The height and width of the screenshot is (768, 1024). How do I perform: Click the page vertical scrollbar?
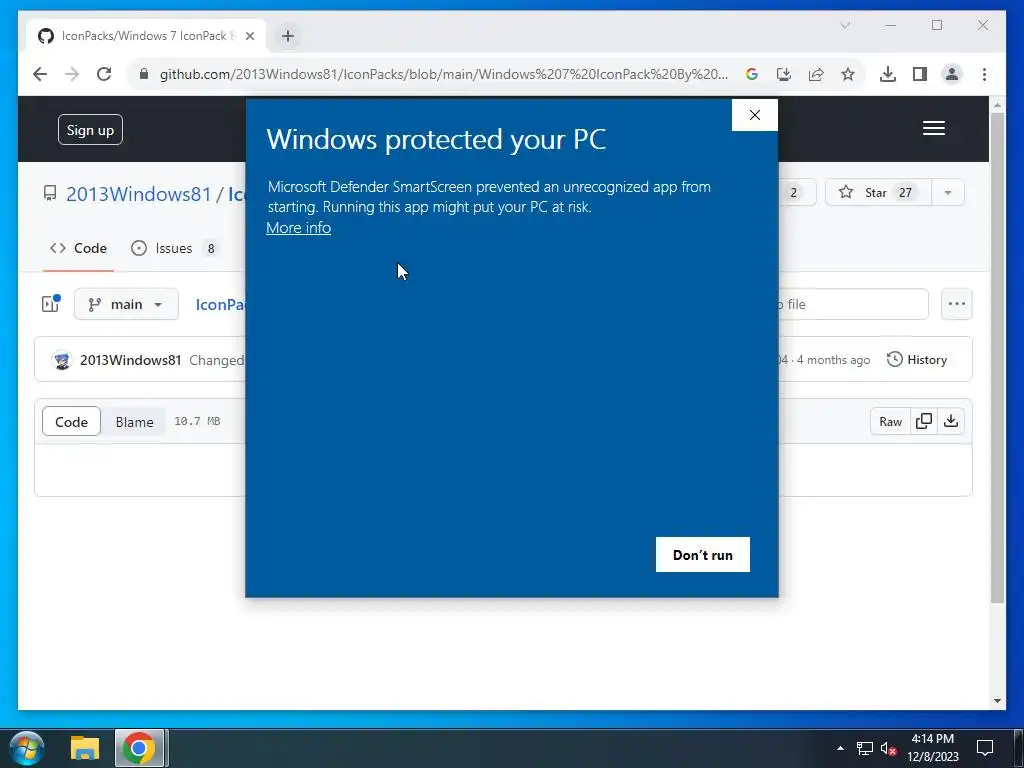(x=997, y=358)
